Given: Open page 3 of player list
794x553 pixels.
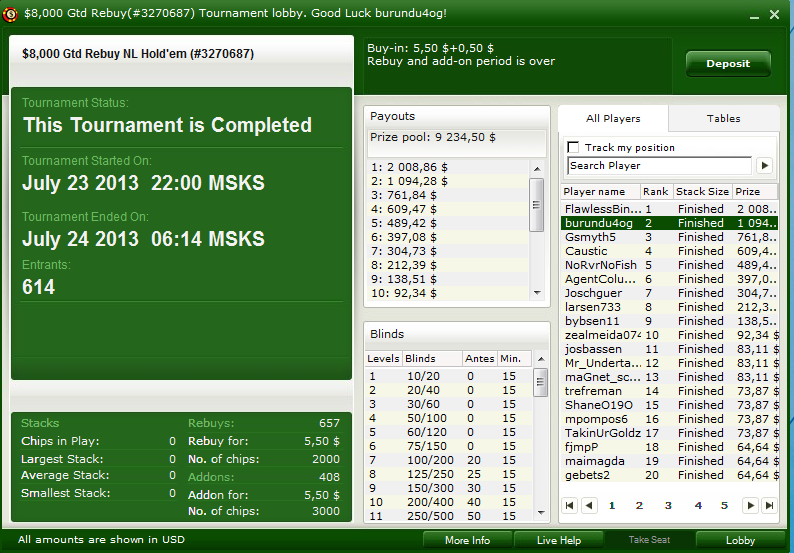Looking at the screenshot, I should point(668,505).
